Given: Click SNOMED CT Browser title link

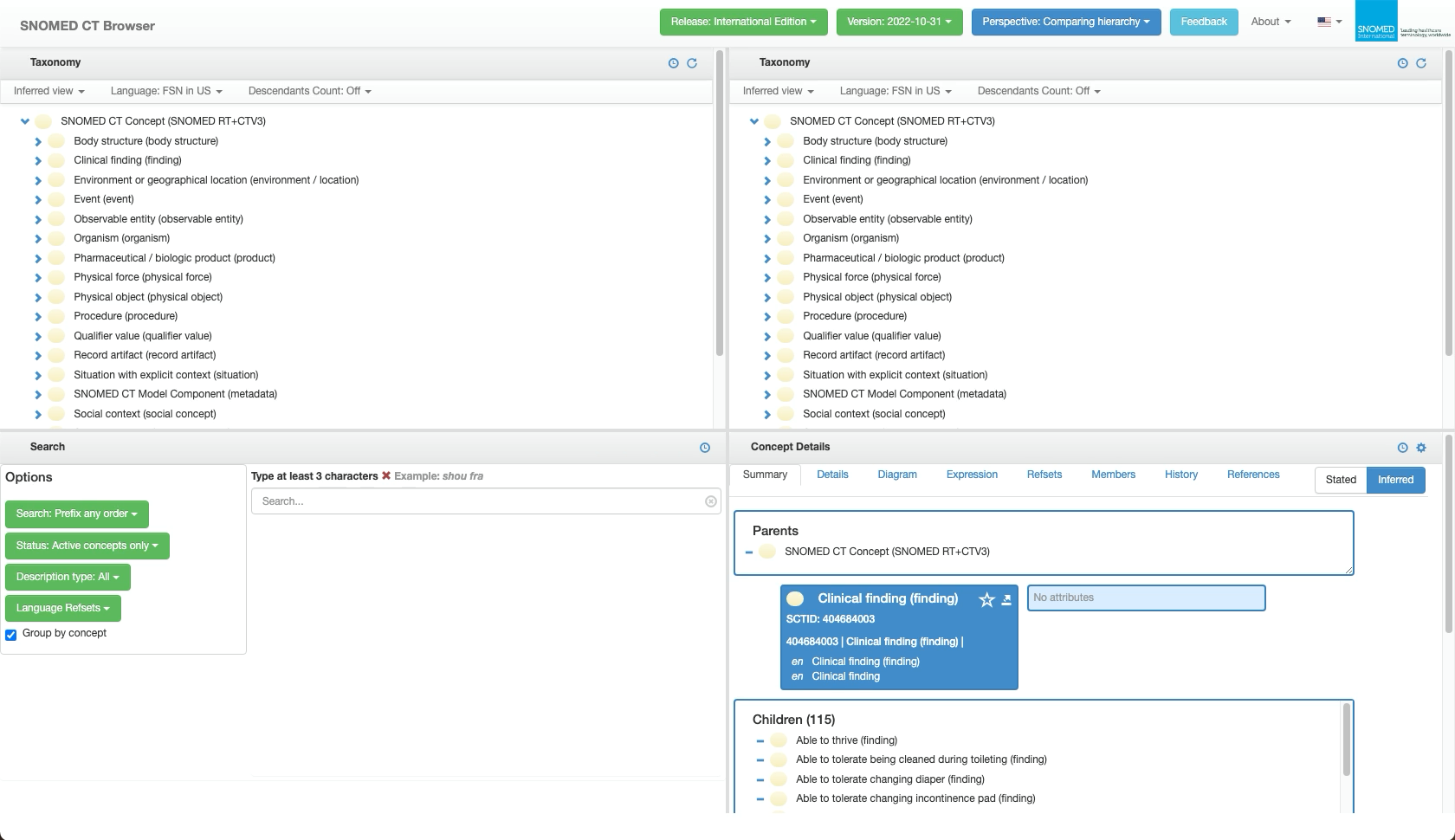Looking at the screenshot, I should click(87, 25).
